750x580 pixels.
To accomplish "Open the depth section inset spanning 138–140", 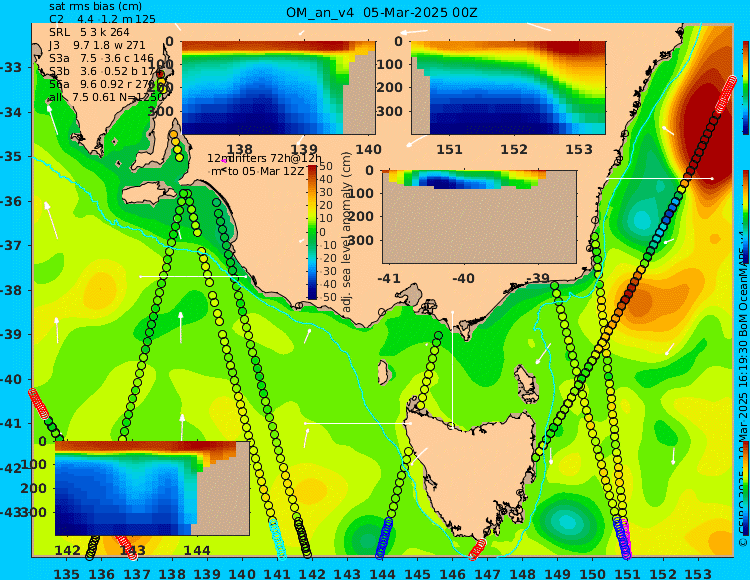I will (278, 88).
